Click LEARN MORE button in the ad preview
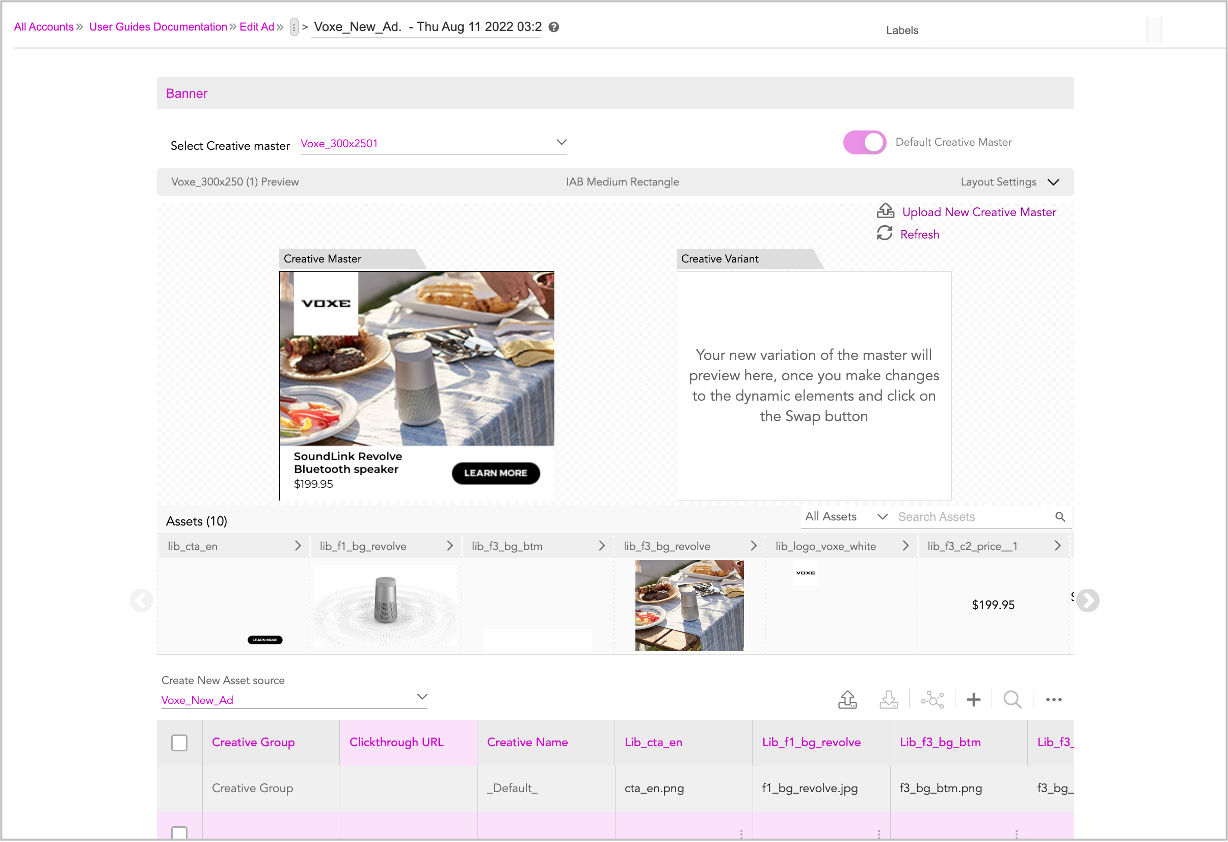Screen dimensions: 1228x842 tap(496, 473)
